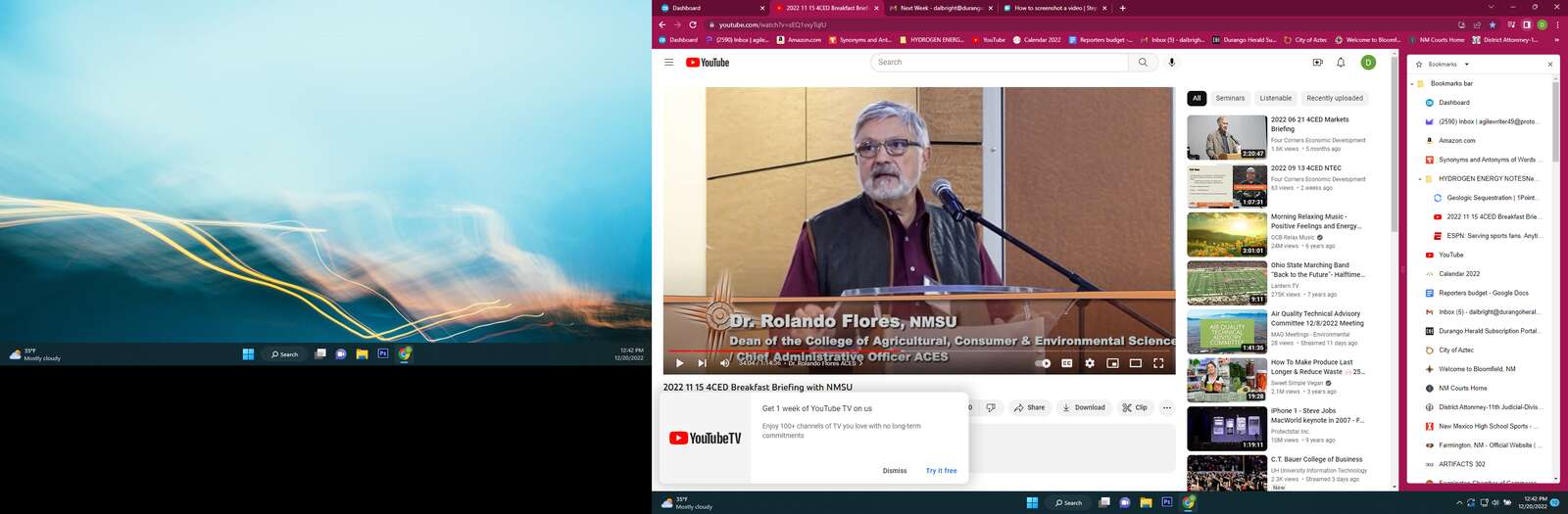This screenshot has height=514, width=1568.
Task: Open Chrome's three-dot menu
Action: coord(1557,24)
